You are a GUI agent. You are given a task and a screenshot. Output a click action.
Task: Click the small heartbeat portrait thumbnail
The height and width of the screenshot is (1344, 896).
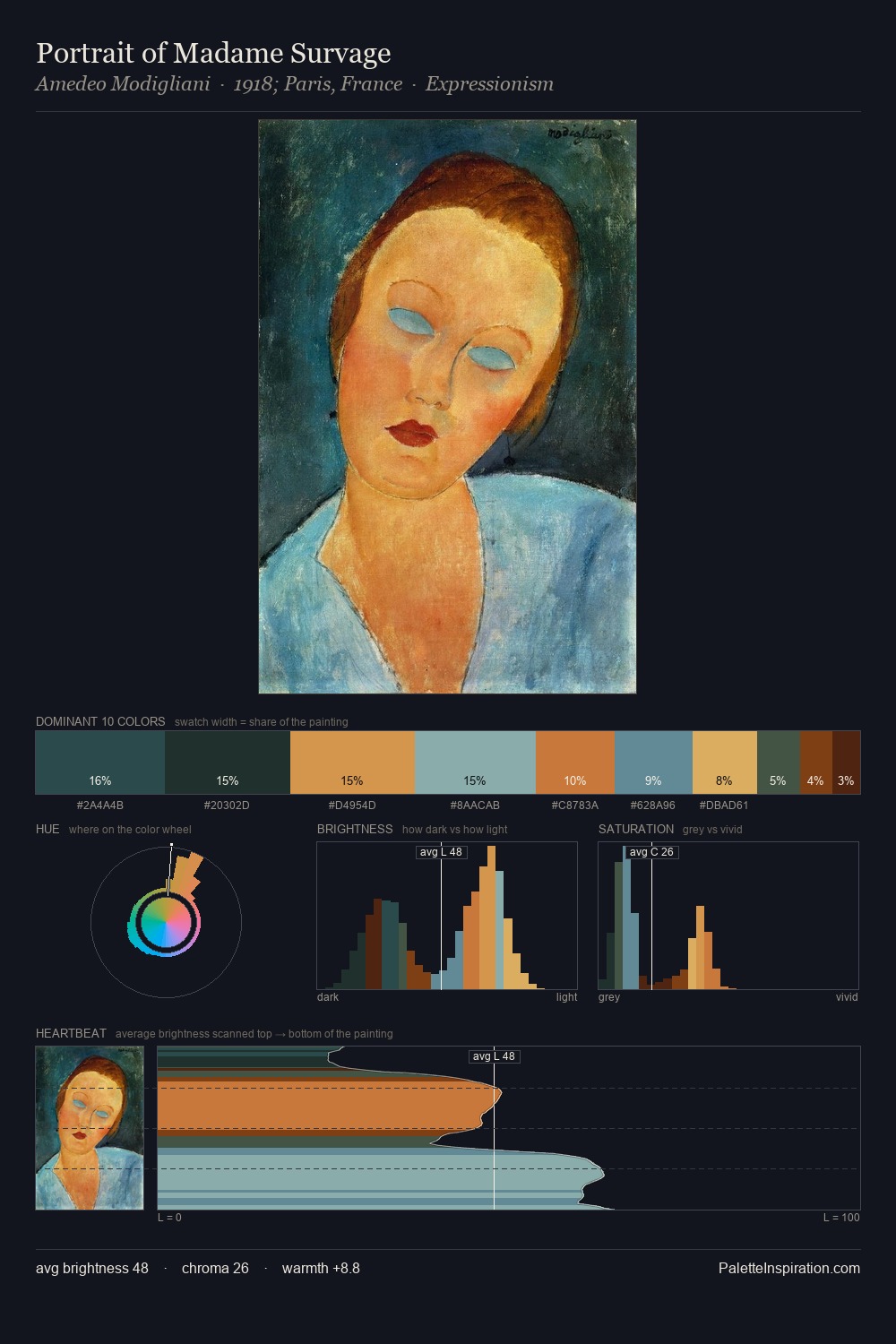point(90,1128)
